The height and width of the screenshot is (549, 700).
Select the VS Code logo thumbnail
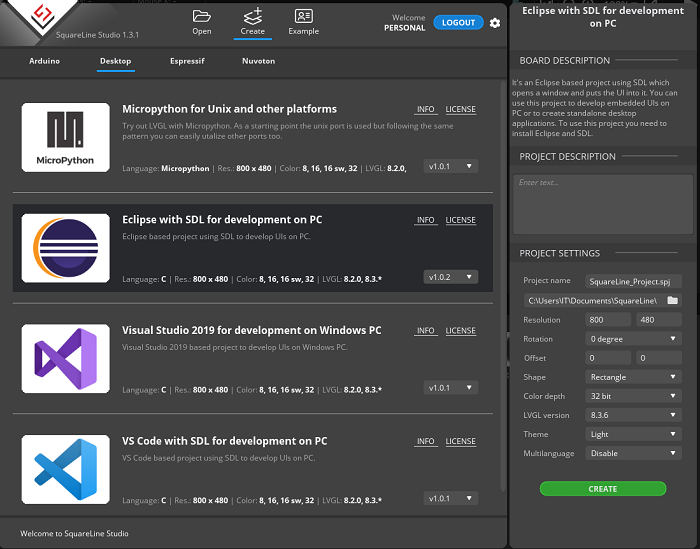(x=66, y=470)
